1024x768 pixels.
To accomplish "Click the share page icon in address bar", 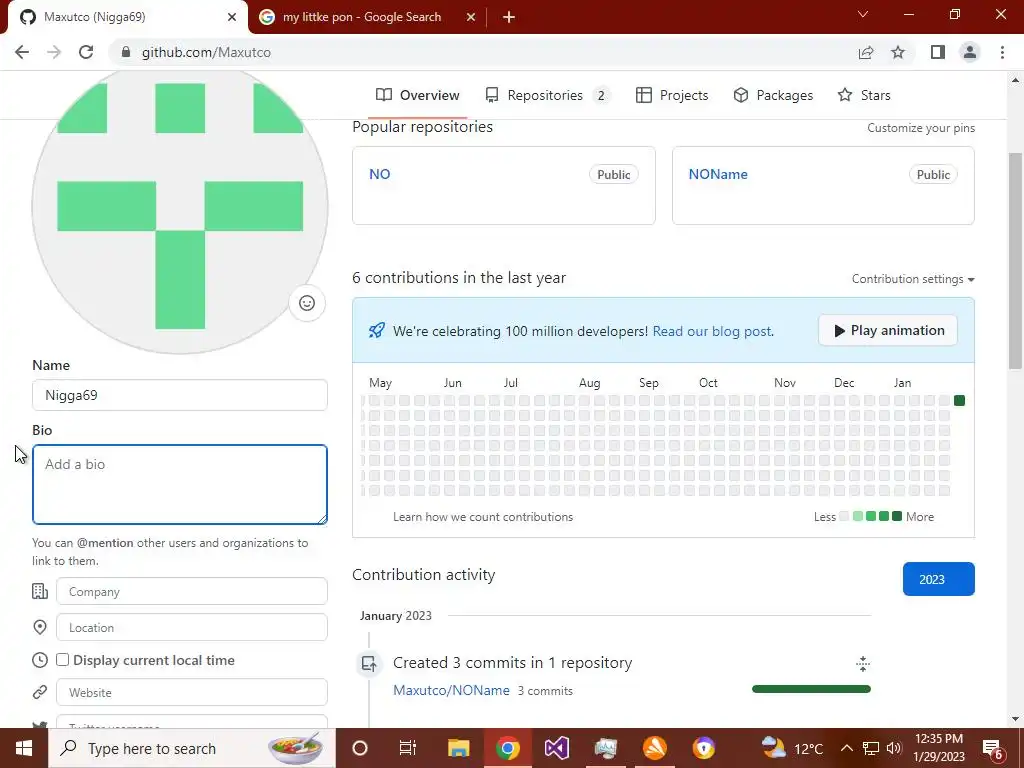I will tap(866, 52).
